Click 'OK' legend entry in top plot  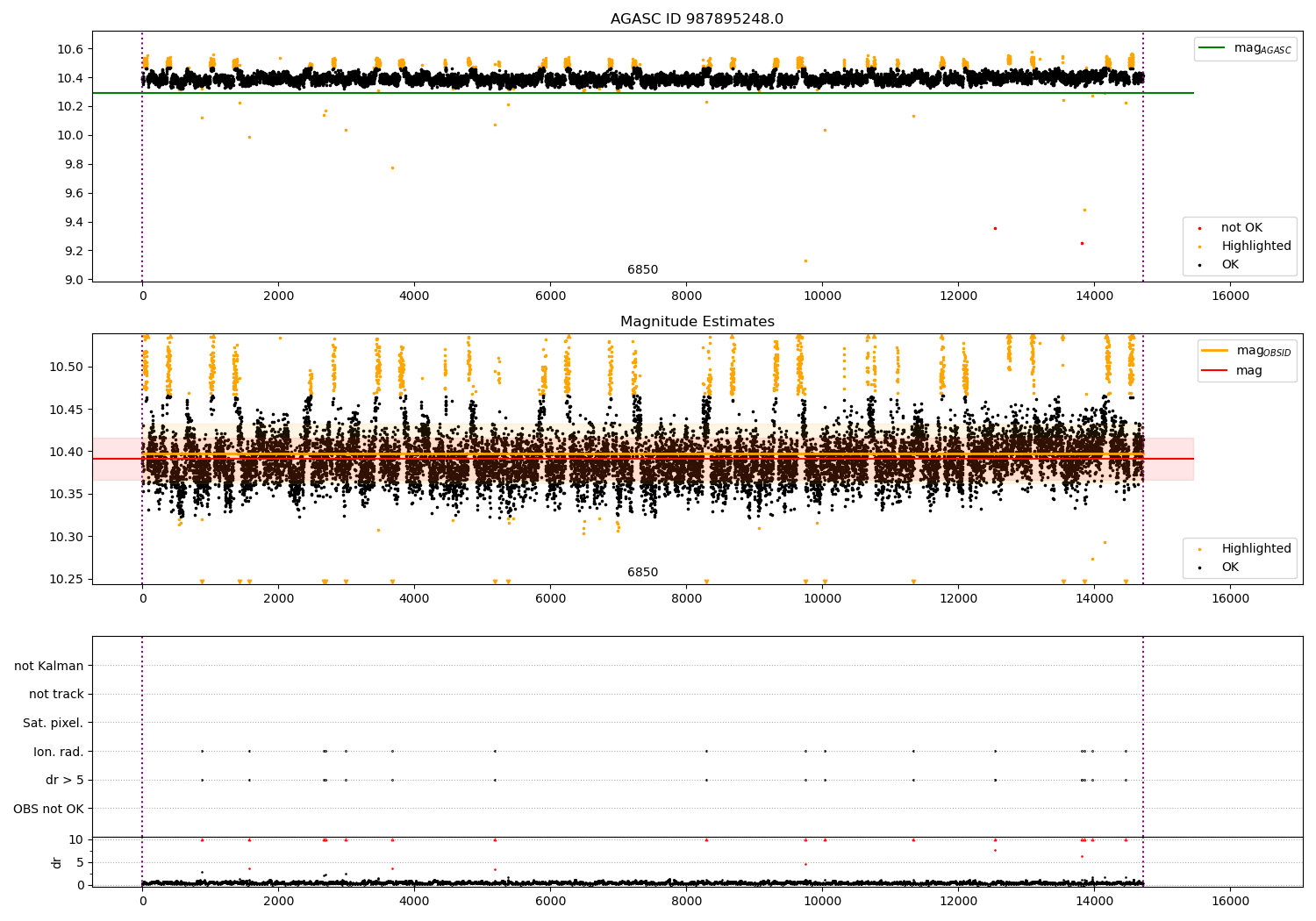[x=1229, y=265]
